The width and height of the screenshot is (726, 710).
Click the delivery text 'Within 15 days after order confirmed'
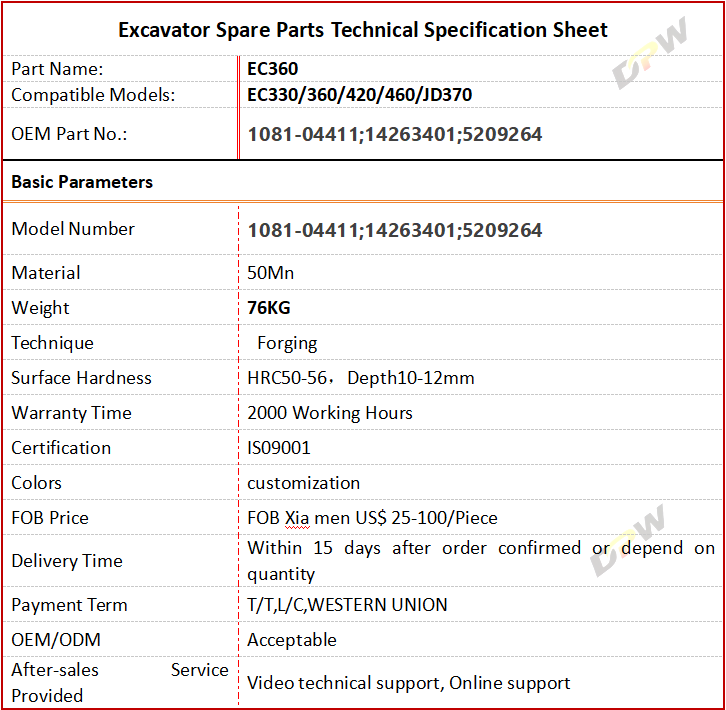414,548
